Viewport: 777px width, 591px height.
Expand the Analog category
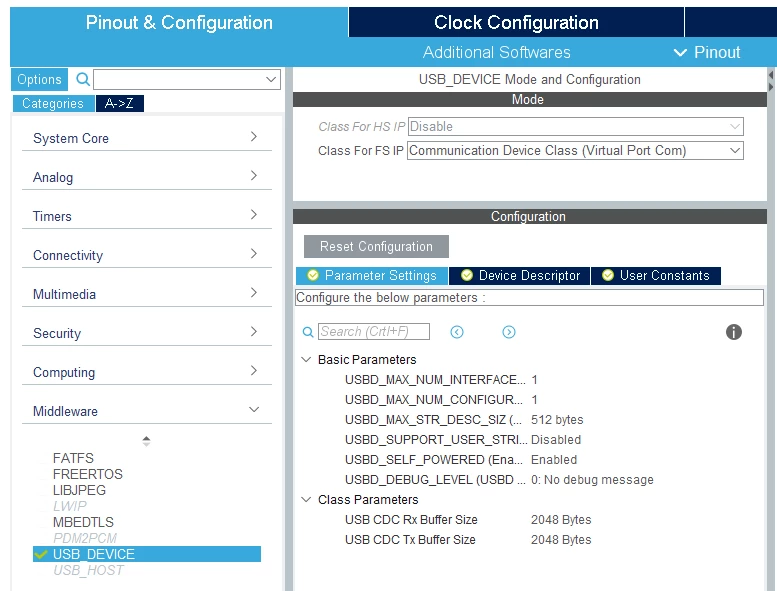[147, 177]
